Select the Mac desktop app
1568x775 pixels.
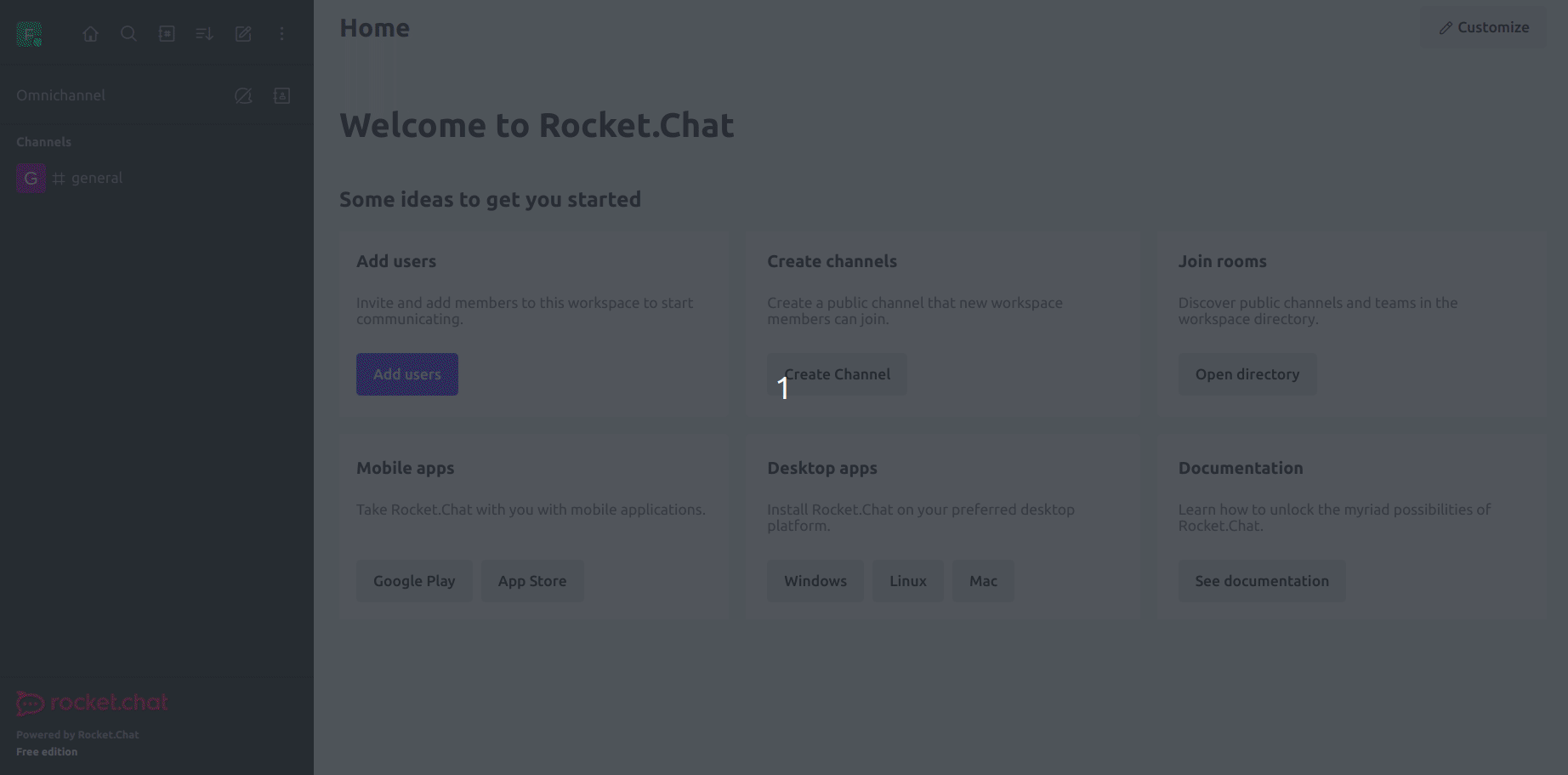(983, 581)
